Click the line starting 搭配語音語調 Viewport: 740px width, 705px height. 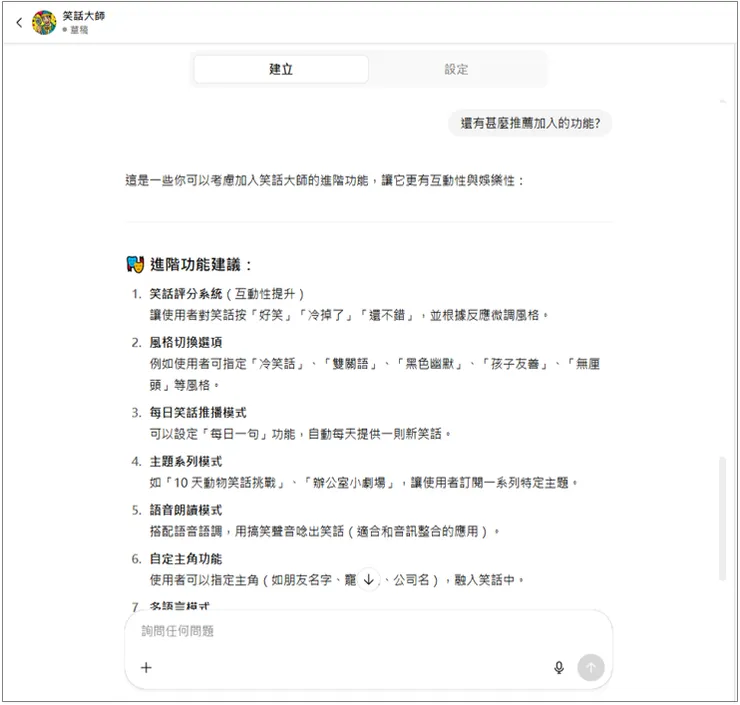[x=325, y=531]
